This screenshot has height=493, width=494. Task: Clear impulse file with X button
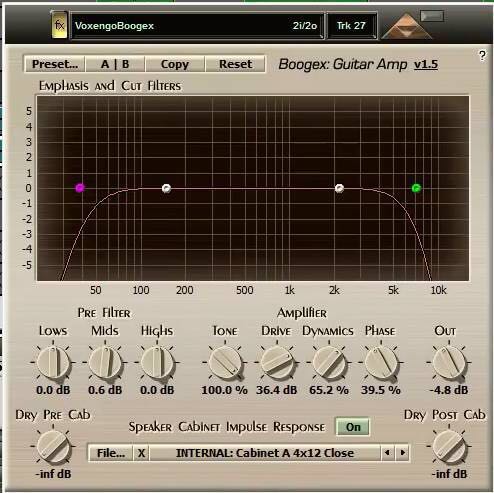141,453
